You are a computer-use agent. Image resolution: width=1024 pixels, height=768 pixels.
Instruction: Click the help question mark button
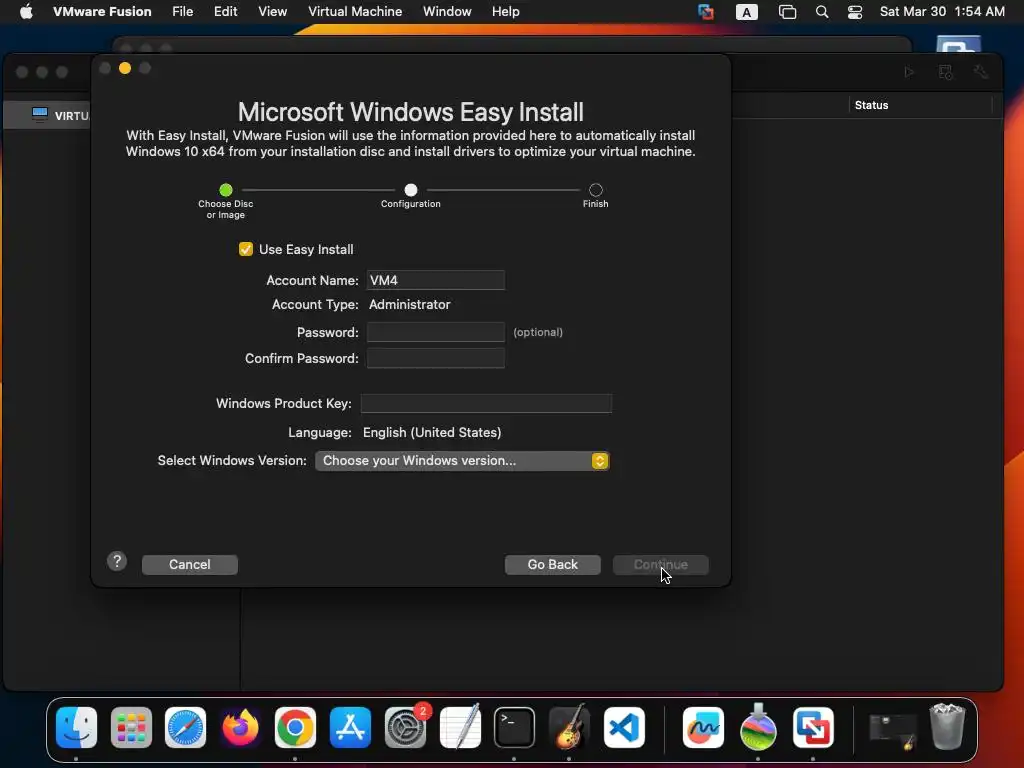click(x=117, y=561)
